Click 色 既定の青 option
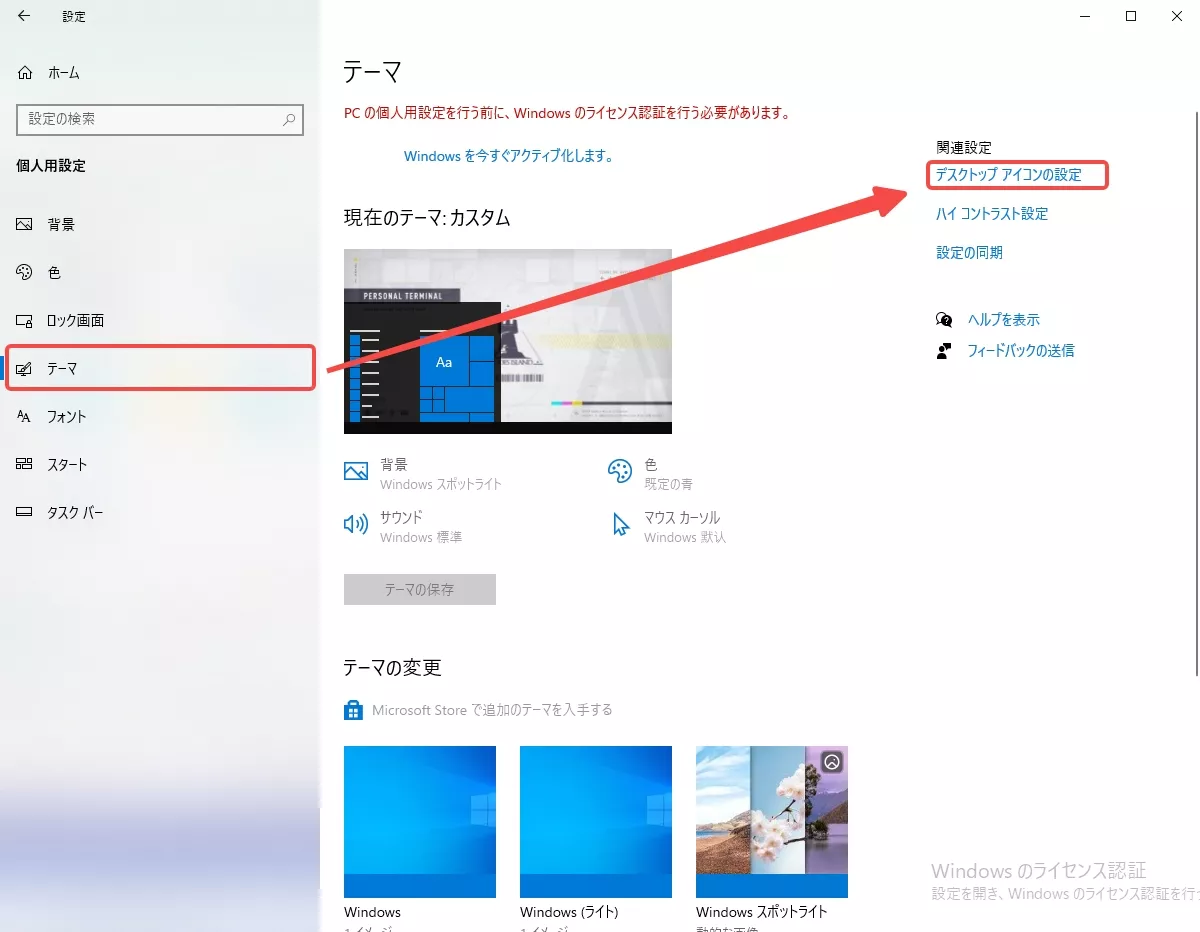The width and height of the screenshot is (1200, 932). [651, 474]
